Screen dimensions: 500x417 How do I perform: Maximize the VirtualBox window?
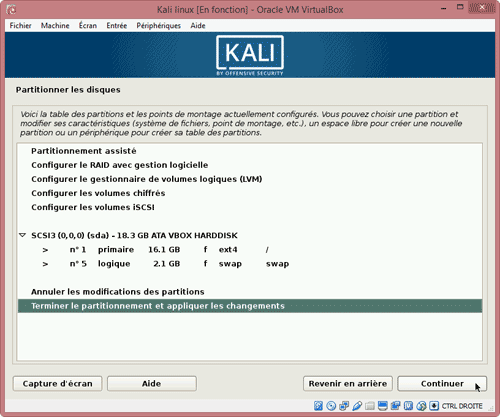coord(460,7)
